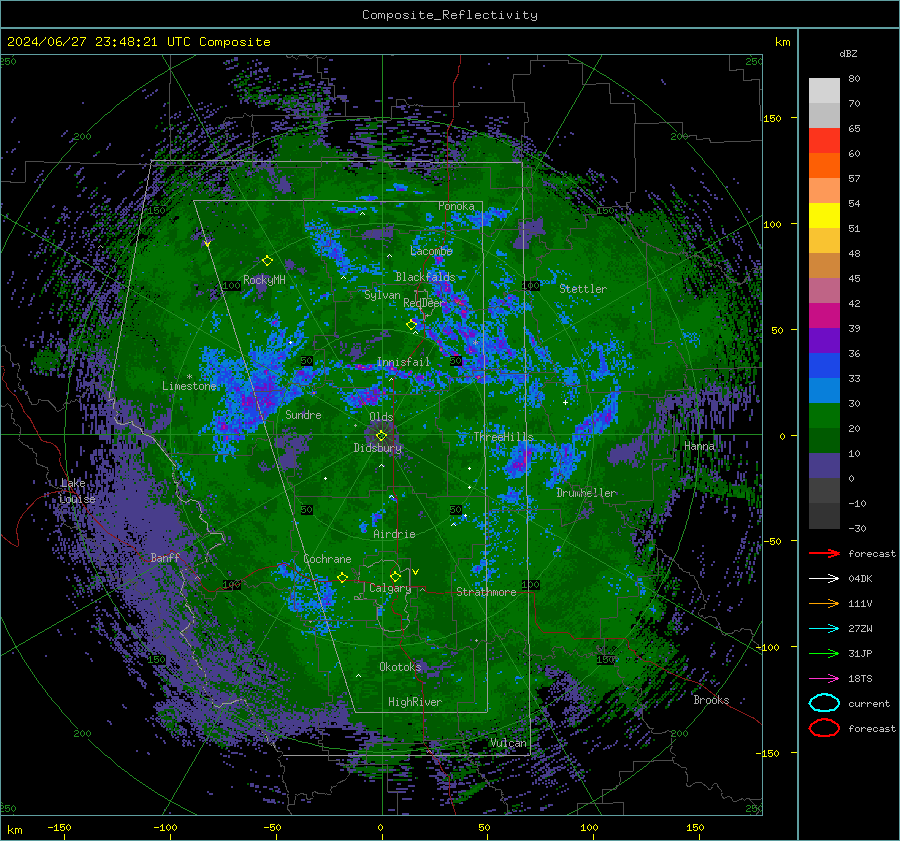Click the Didsbury city label
900x841 pixels.
[377, 448]
